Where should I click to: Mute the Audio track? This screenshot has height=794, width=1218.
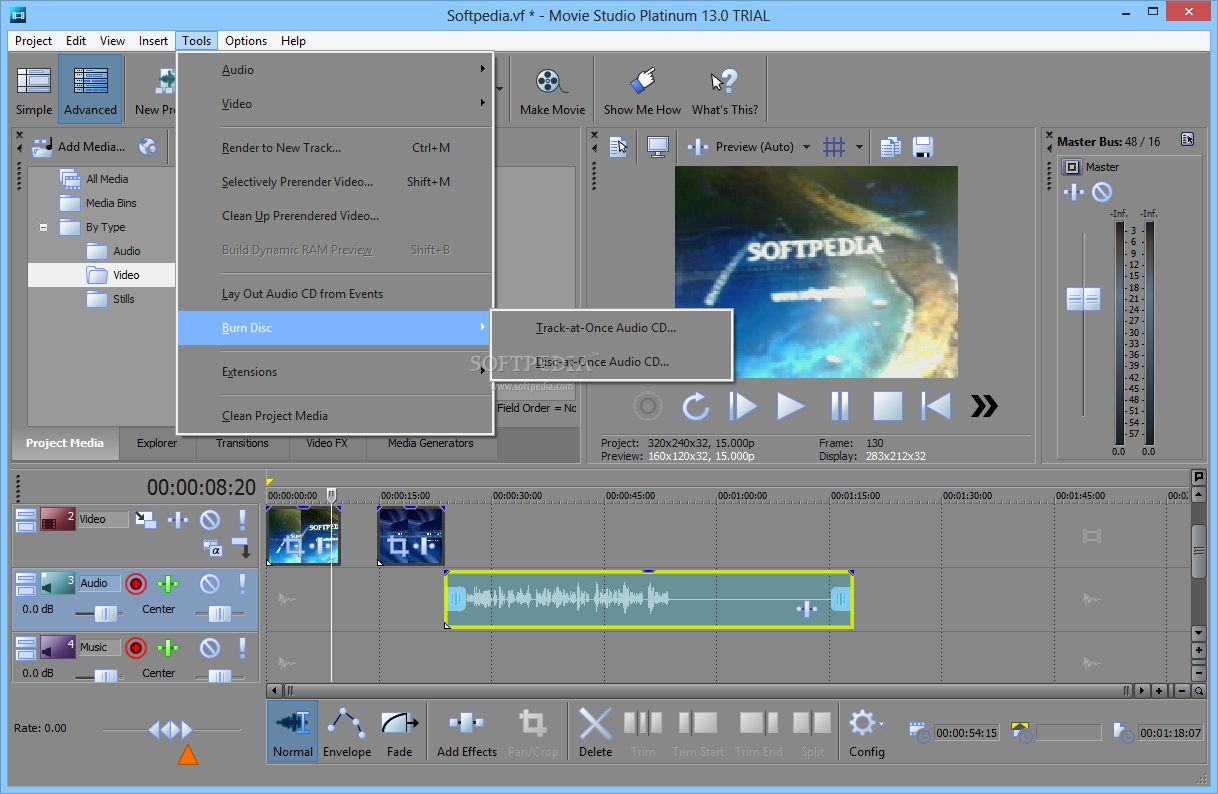click(x=209, y=584)
